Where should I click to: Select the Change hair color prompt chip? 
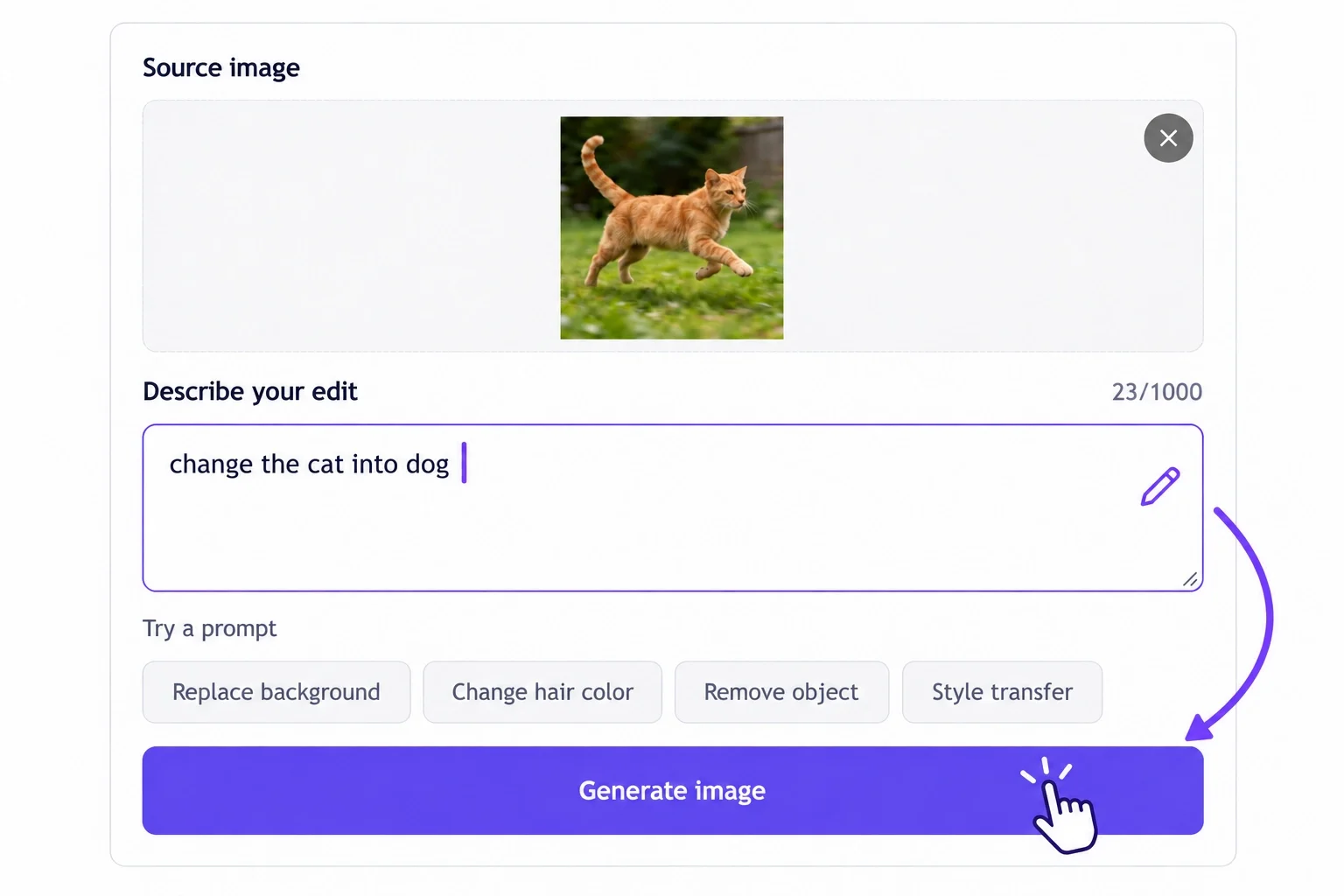pyautogui.click(x=542, y=692)
